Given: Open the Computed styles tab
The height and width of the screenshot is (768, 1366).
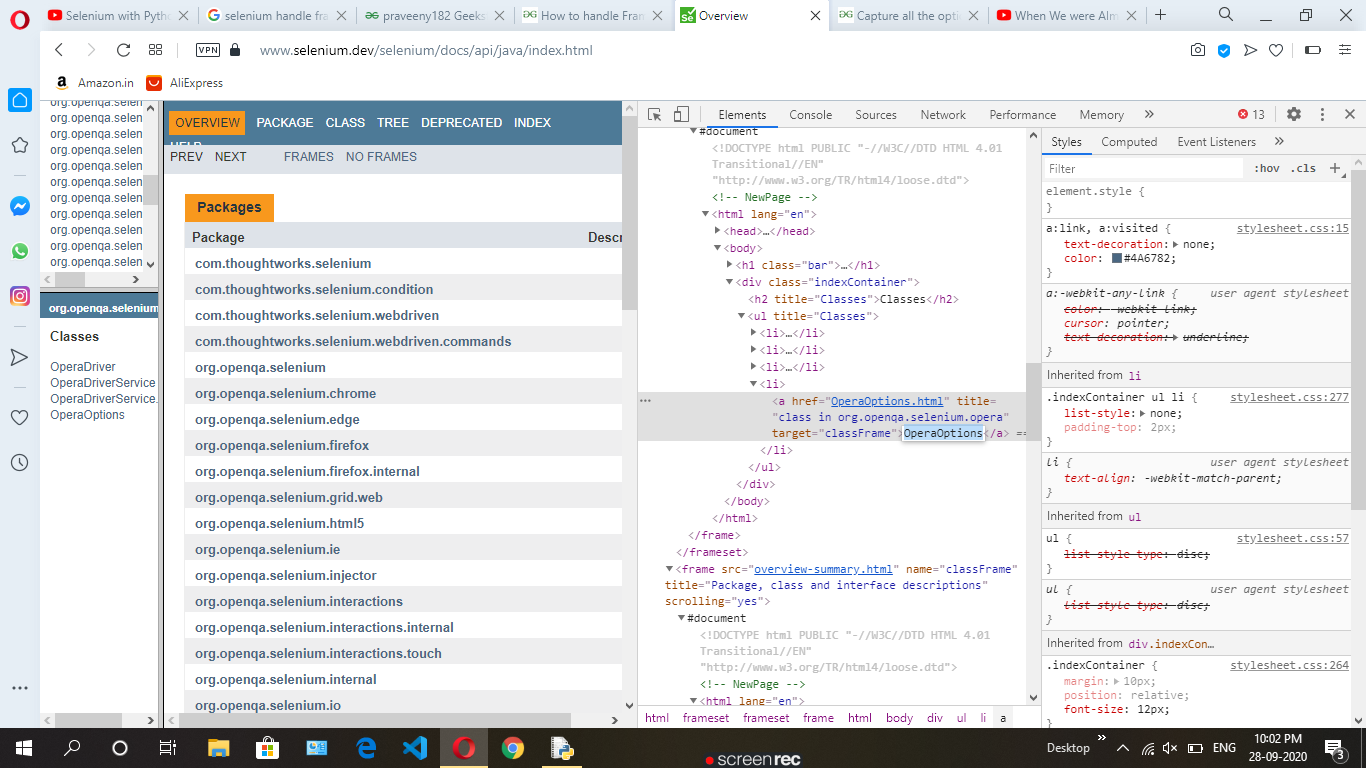Looking at the screenshot, I should point(1129,142).
